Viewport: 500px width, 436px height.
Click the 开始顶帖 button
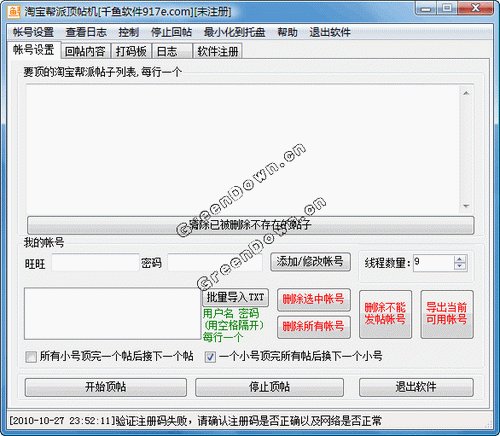click(x=106, y=387)
